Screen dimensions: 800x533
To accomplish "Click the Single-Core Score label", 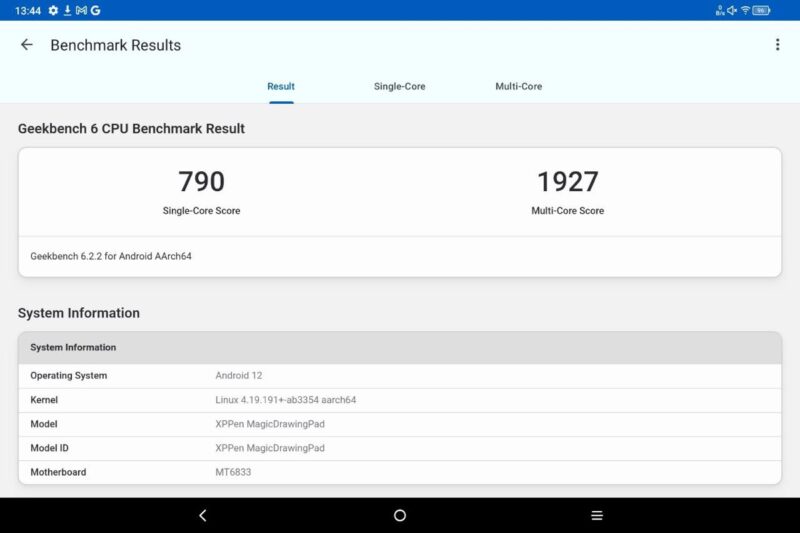I will (202, 211).
